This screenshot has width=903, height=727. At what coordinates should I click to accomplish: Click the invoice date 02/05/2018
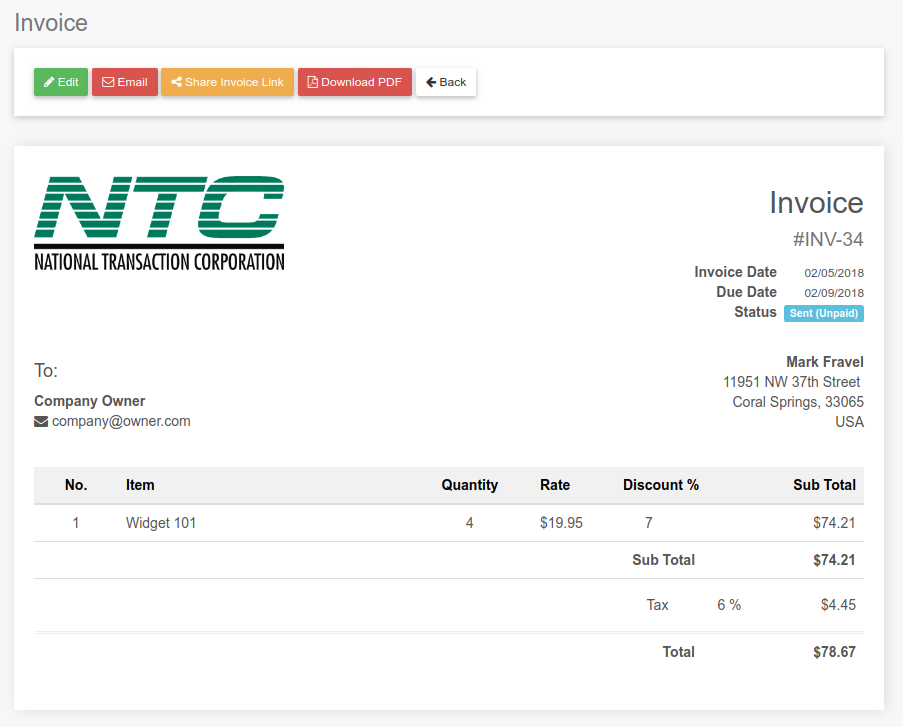(833, 273)
